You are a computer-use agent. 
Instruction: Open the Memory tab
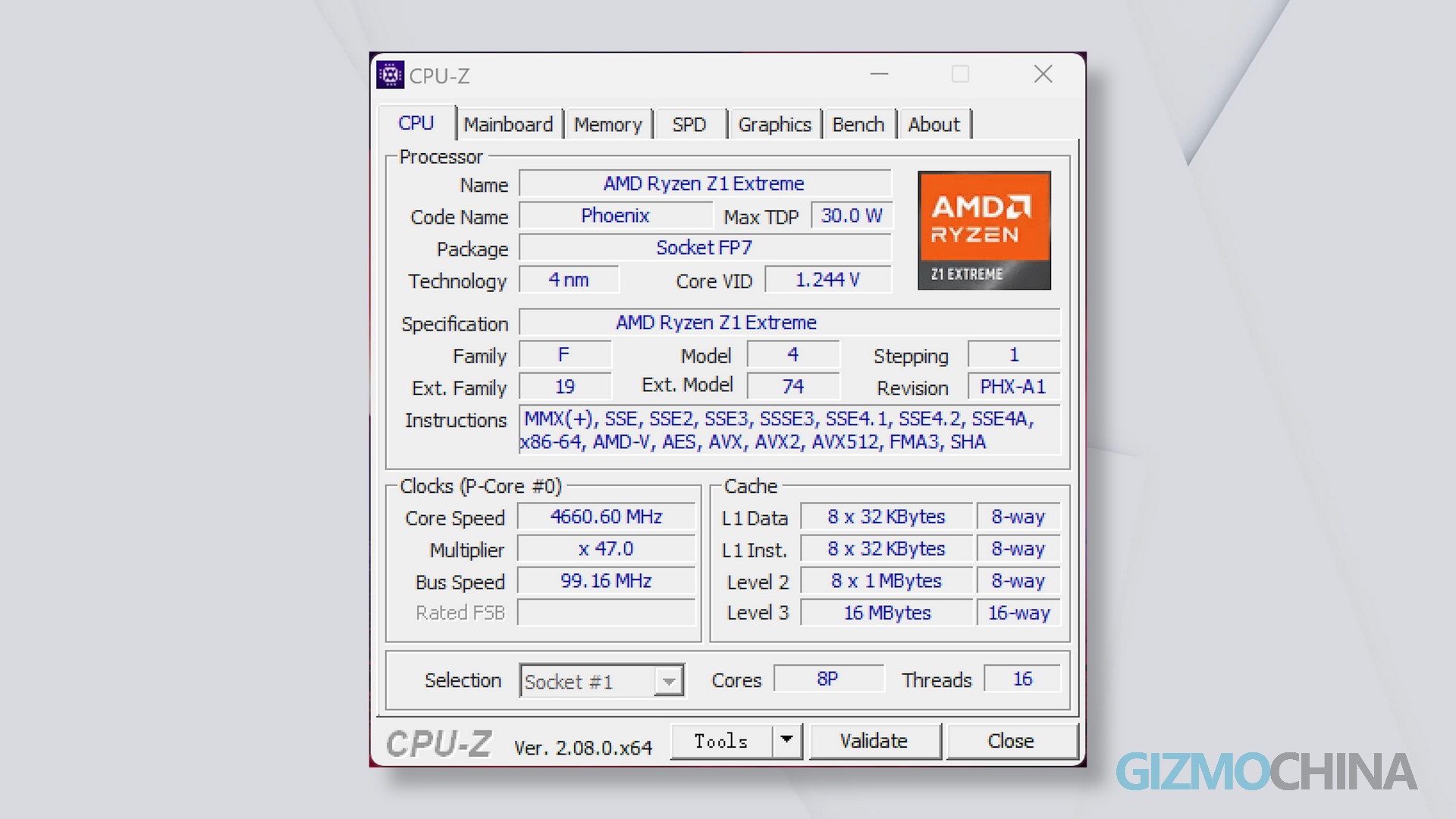pyautogui.click(x=607, y=124)
